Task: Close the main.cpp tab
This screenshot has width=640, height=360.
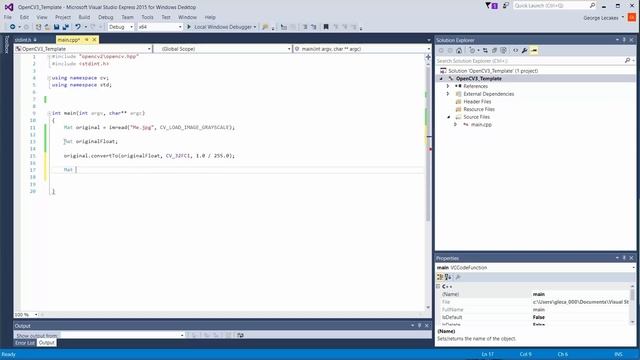Action: pos(94,40)
